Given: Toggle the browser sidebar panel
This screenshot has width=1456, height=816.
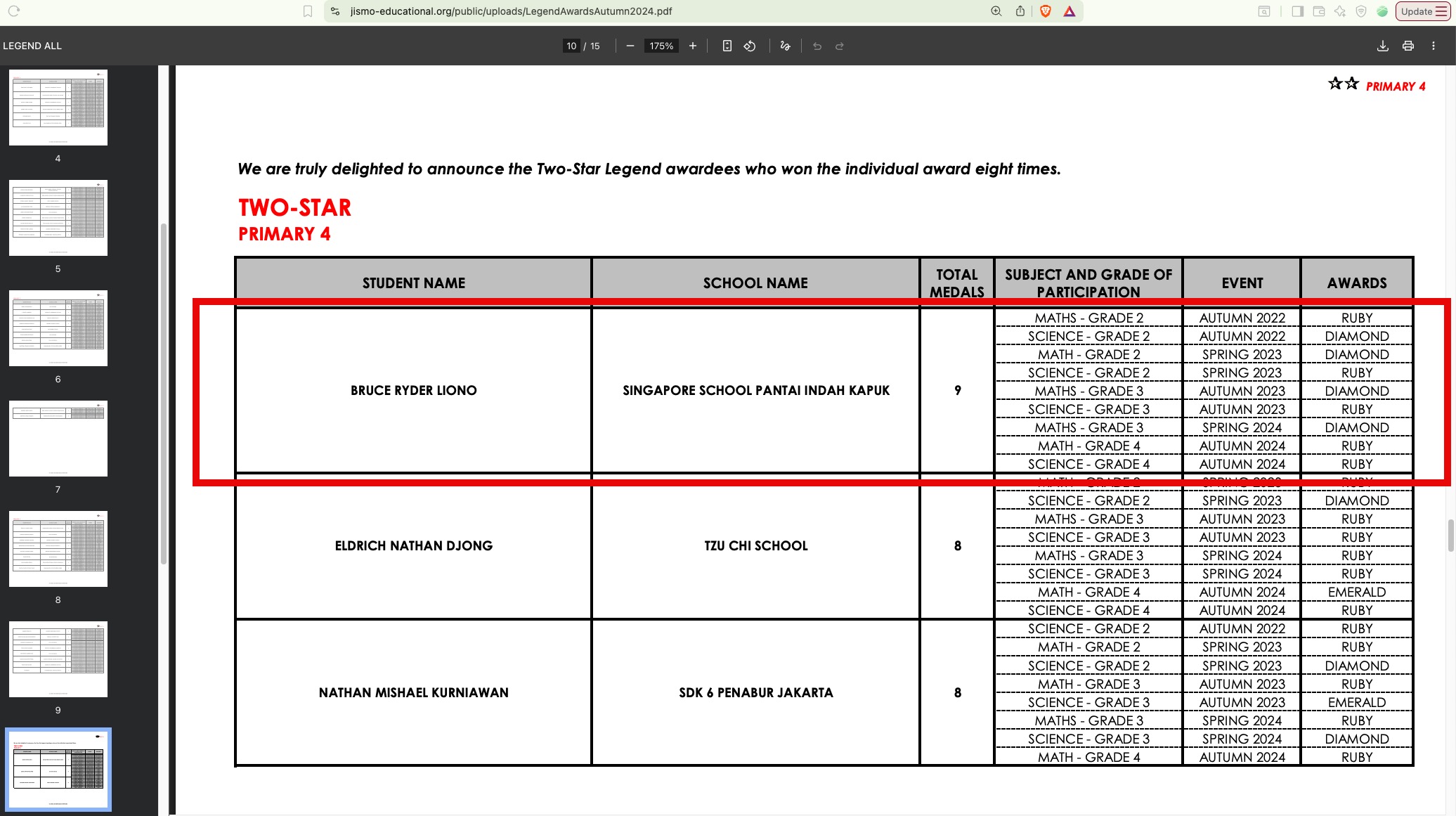Looking at the screenshot, I should pyautogui.click(x=1298, y=11).
